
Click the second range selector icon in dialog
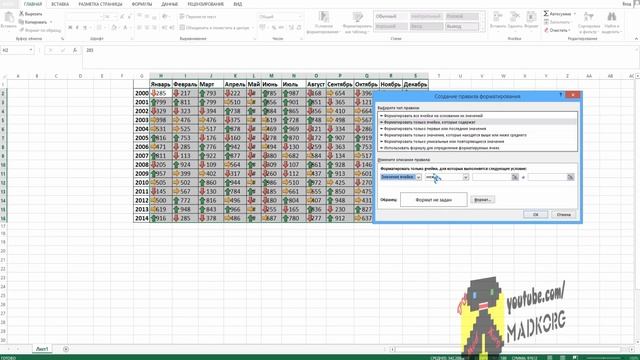click(570, 177)
